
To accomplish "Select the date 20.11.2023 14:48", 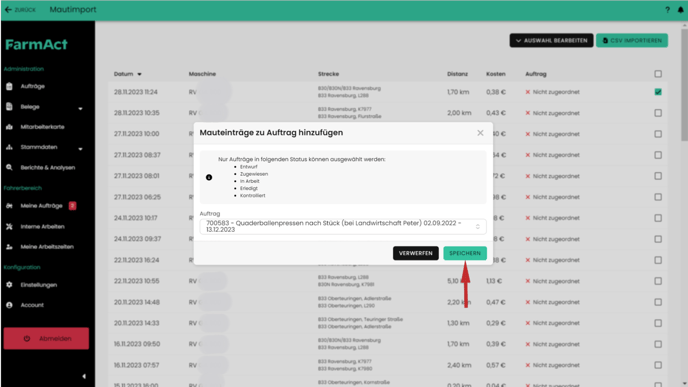I will point(137,302).
